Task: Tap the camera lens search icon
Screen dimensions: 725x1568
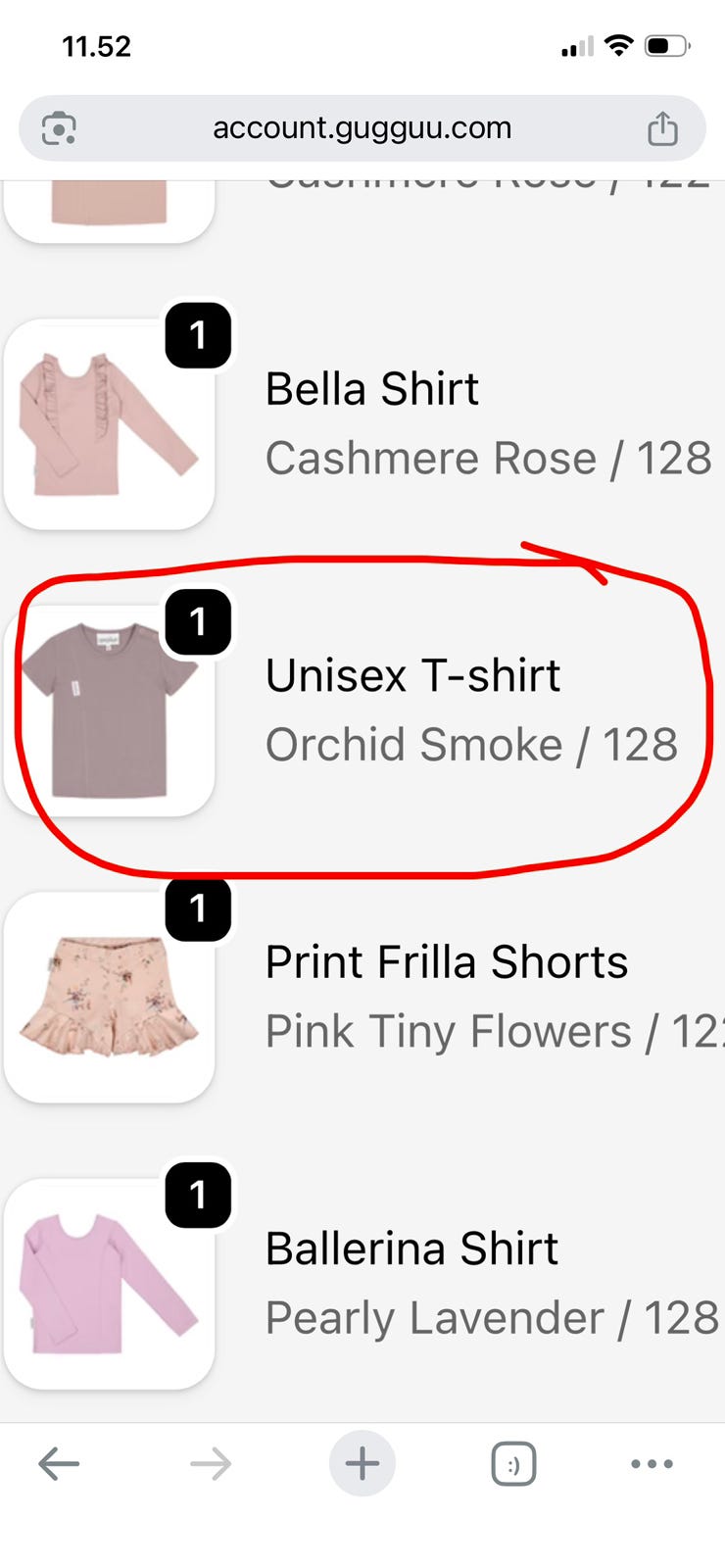Action: click(59, 128)
